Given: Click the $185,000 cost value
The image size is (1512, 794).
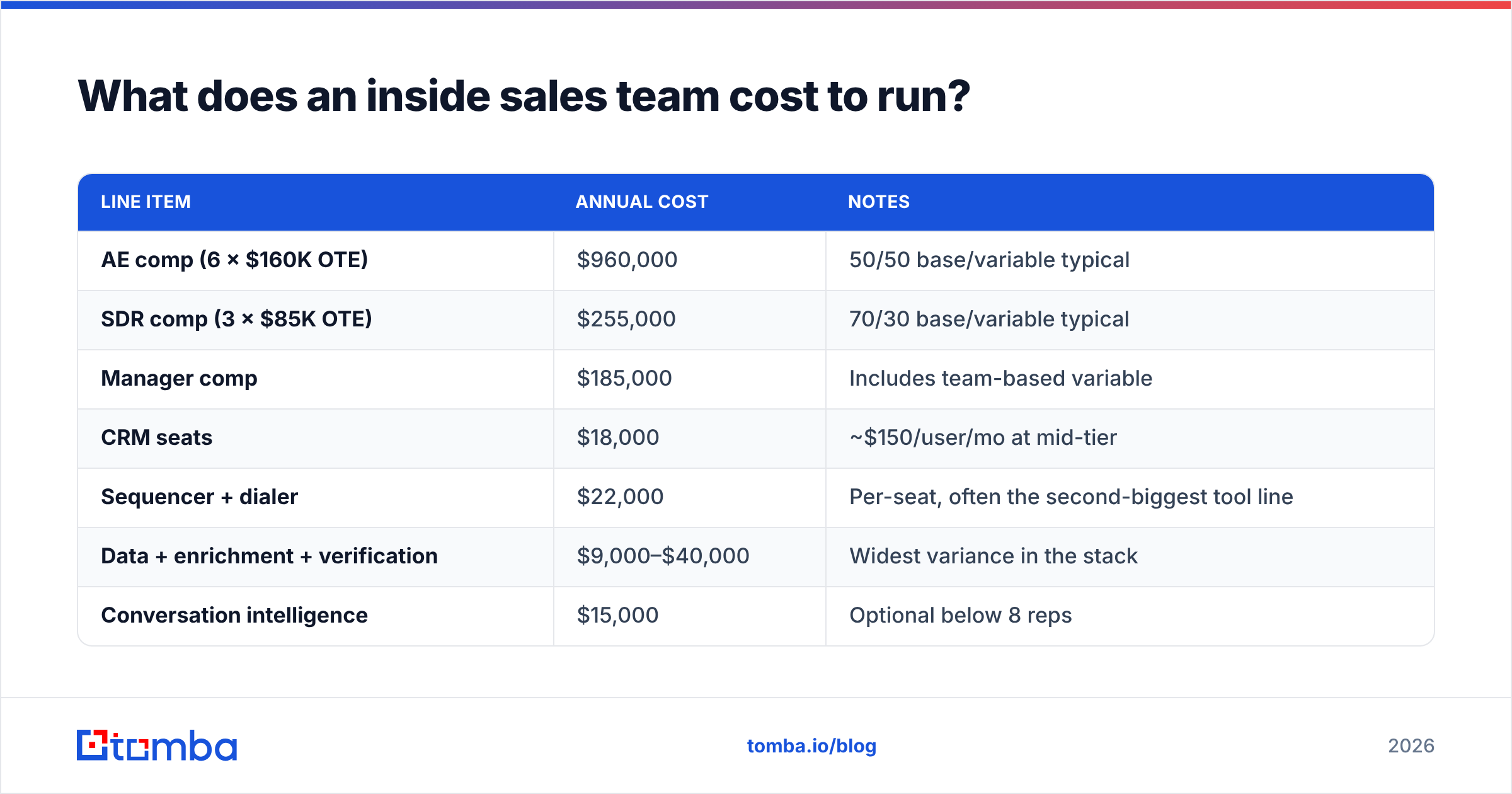Looking at the screenshot, I should (624, 378).
